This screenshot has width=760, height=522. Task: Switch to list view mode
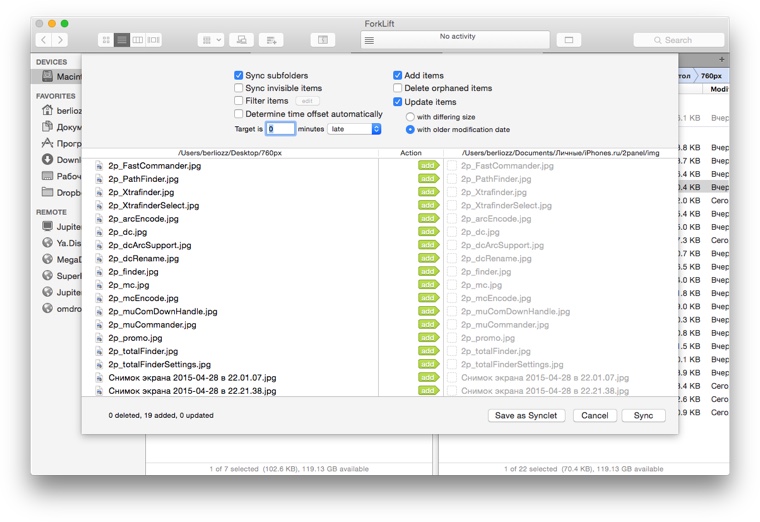tap(122, 40)
